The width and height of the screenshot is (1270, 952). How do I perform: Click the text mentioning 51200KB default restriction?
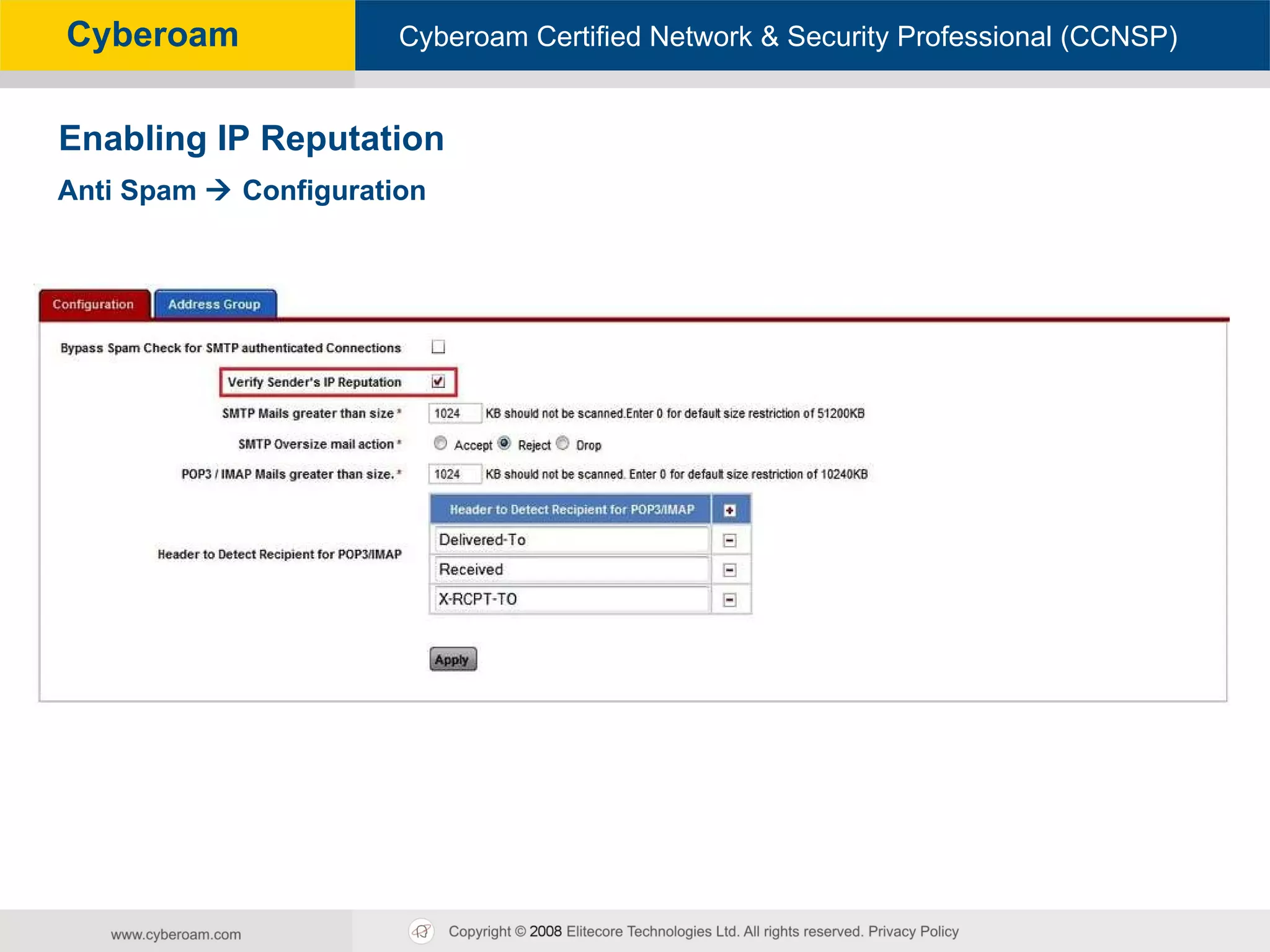pyautogui.click(x=675, y=413)
